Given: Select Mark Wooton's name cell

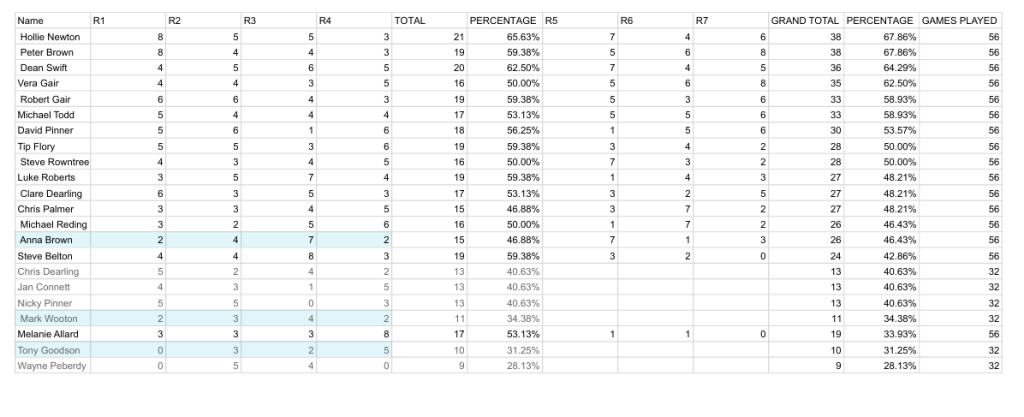Looking at the screenshot, I should pos(50,318).
